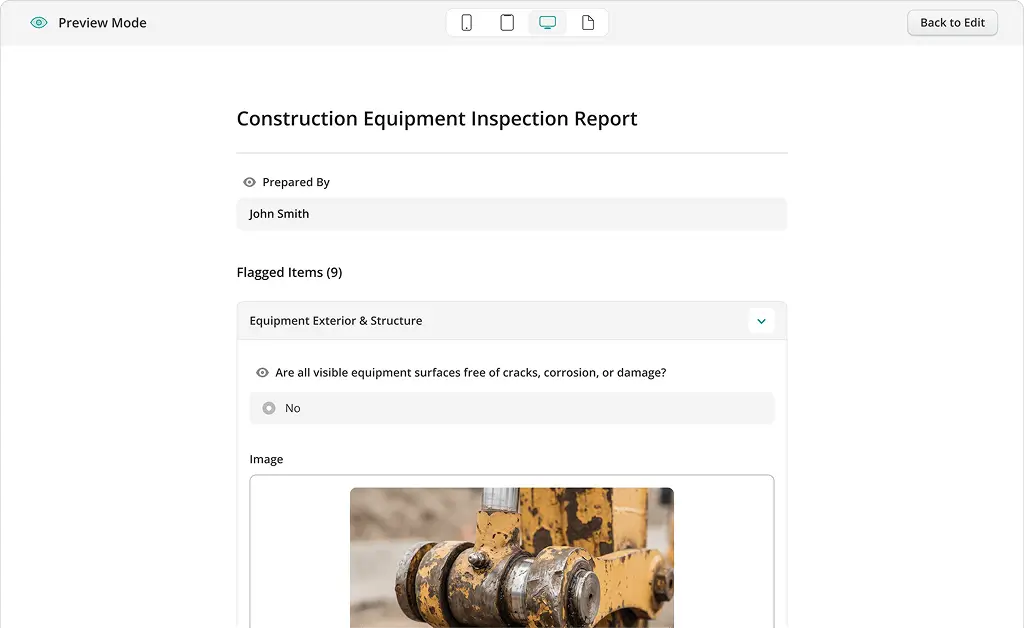Click the Prepared By label
The width and height of the screenshot is (1024, 628).
click(296, 182)
